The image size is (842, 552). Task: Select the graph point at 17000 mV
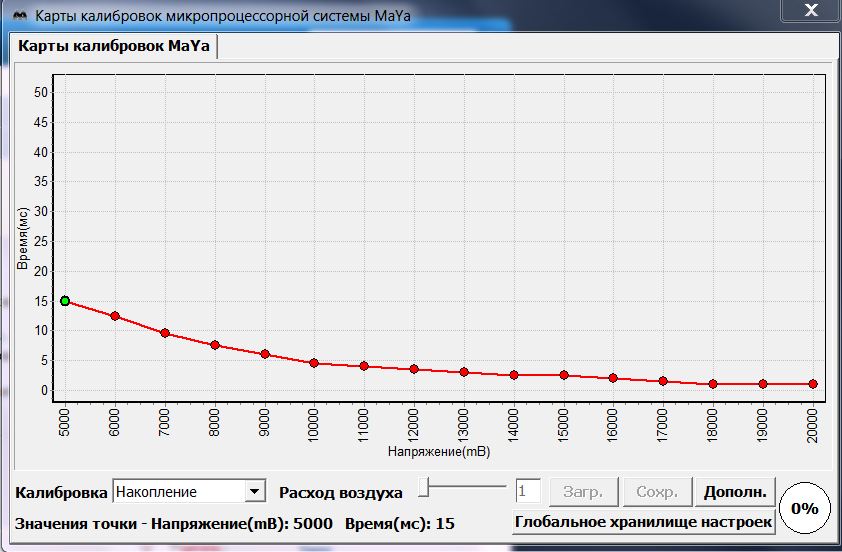[x=663, y=381]
